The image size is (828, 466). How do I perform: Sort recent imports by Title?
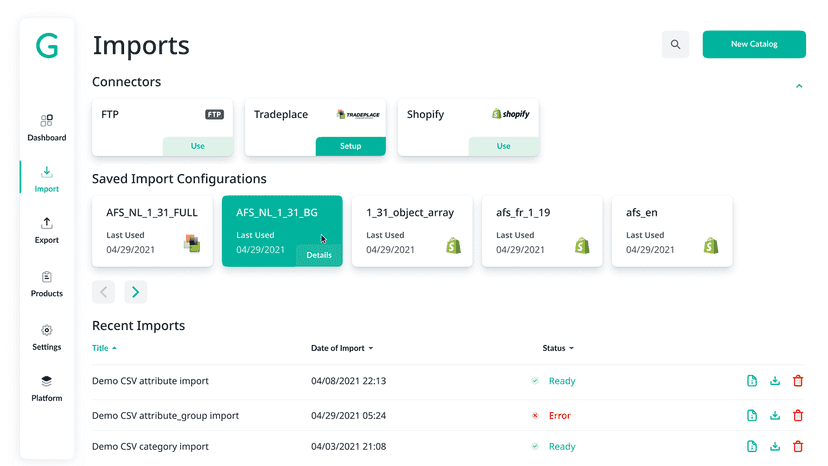pos(104,348)
